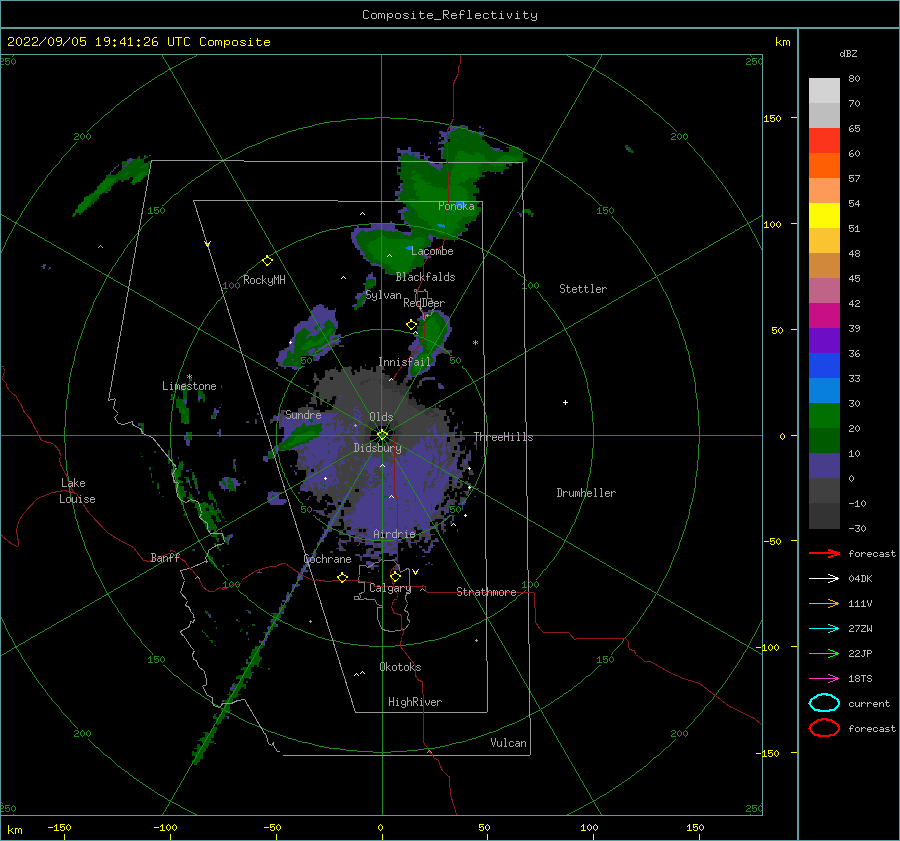Click the red forecast ellipse legend icon
The image size is (900, 841).
[824, 728]
